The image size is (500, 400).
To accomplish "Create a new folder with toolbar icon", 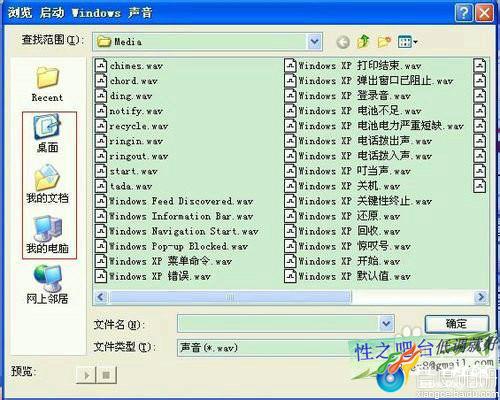I will tap(384, 42).
